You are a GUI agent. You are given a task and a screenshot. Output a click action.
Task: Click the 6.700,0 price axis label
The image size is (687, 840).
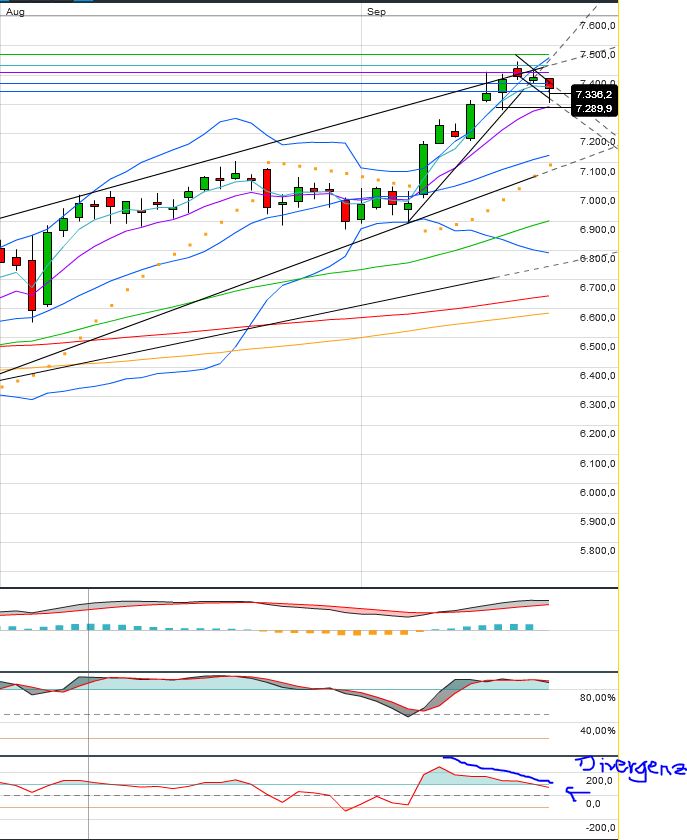tap(598, 288)
